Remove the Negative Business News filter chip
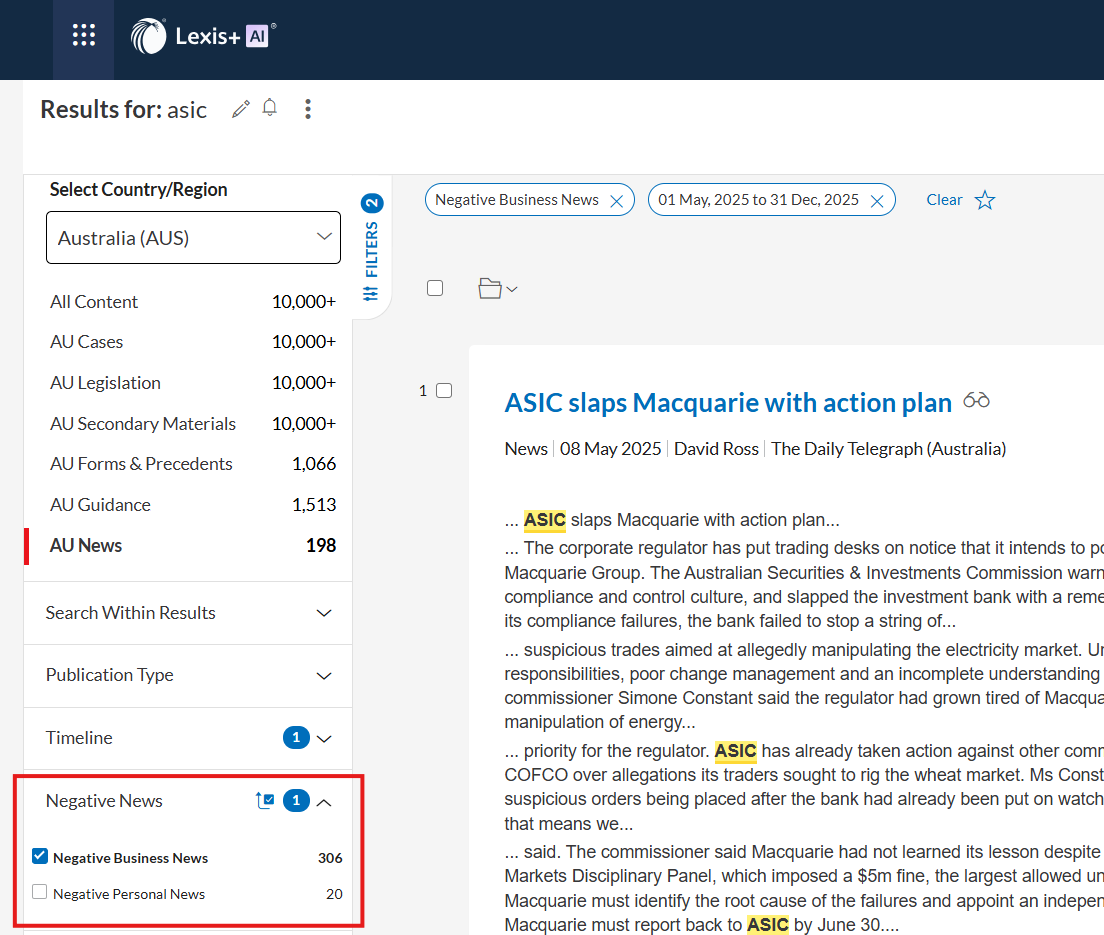Viewport: 1104px width, 935px height. tap(617, 201)
